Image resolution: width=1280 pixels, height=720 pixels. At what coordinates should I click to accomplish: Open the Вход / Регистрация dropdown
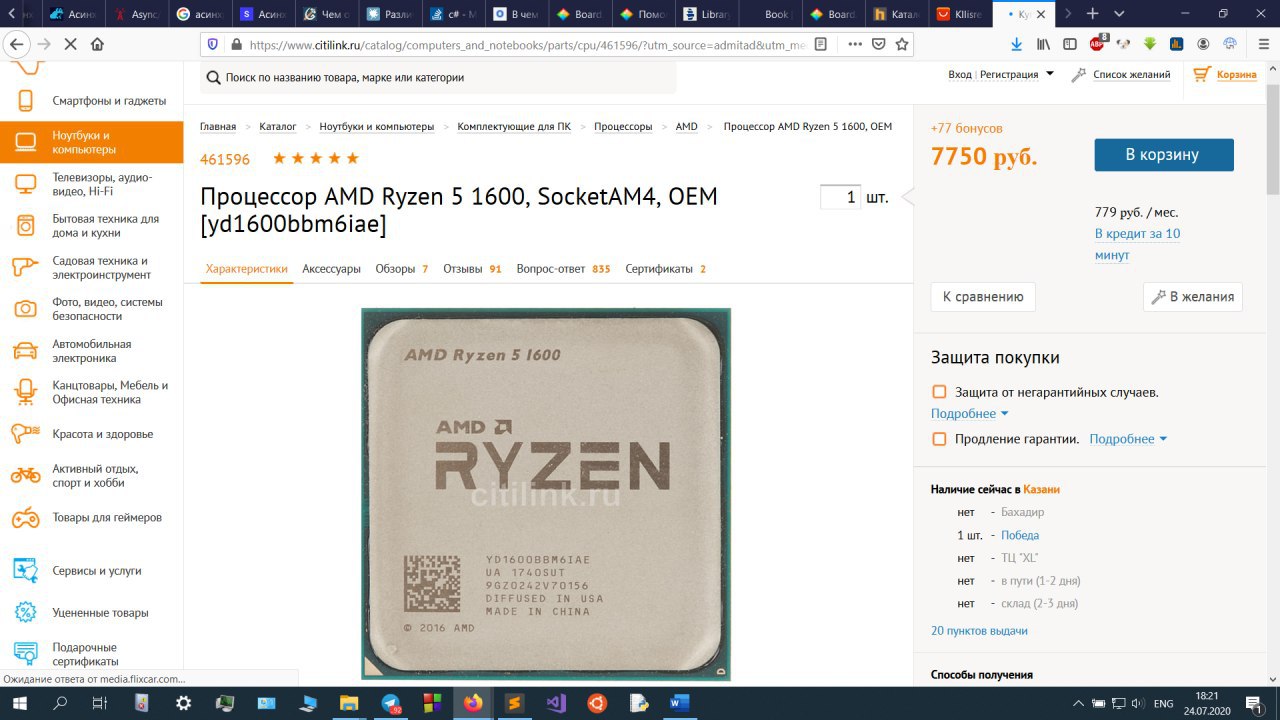coord(1001,75)
